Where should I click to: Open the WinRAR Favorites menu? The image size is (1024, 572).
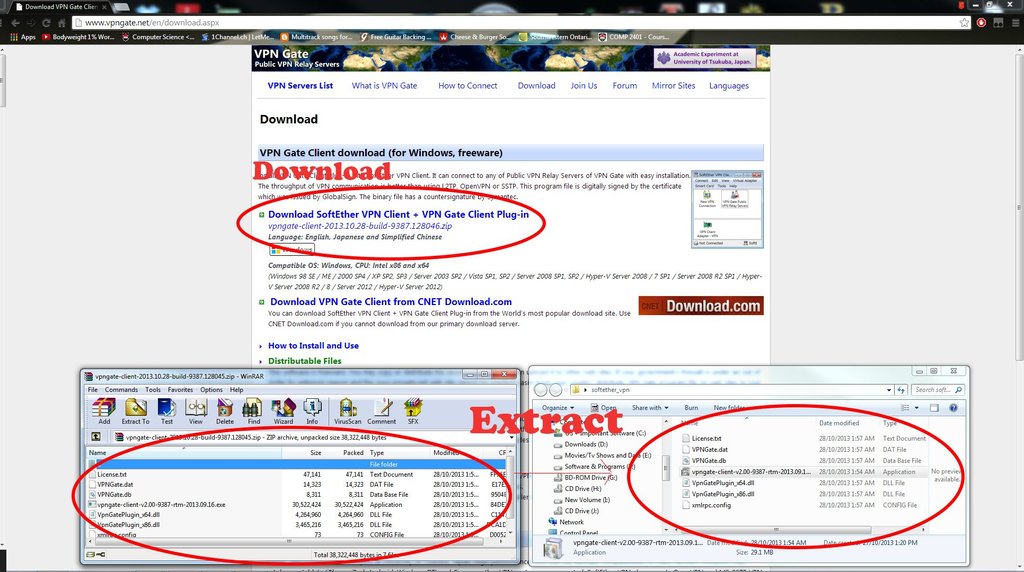coord(180,390)
